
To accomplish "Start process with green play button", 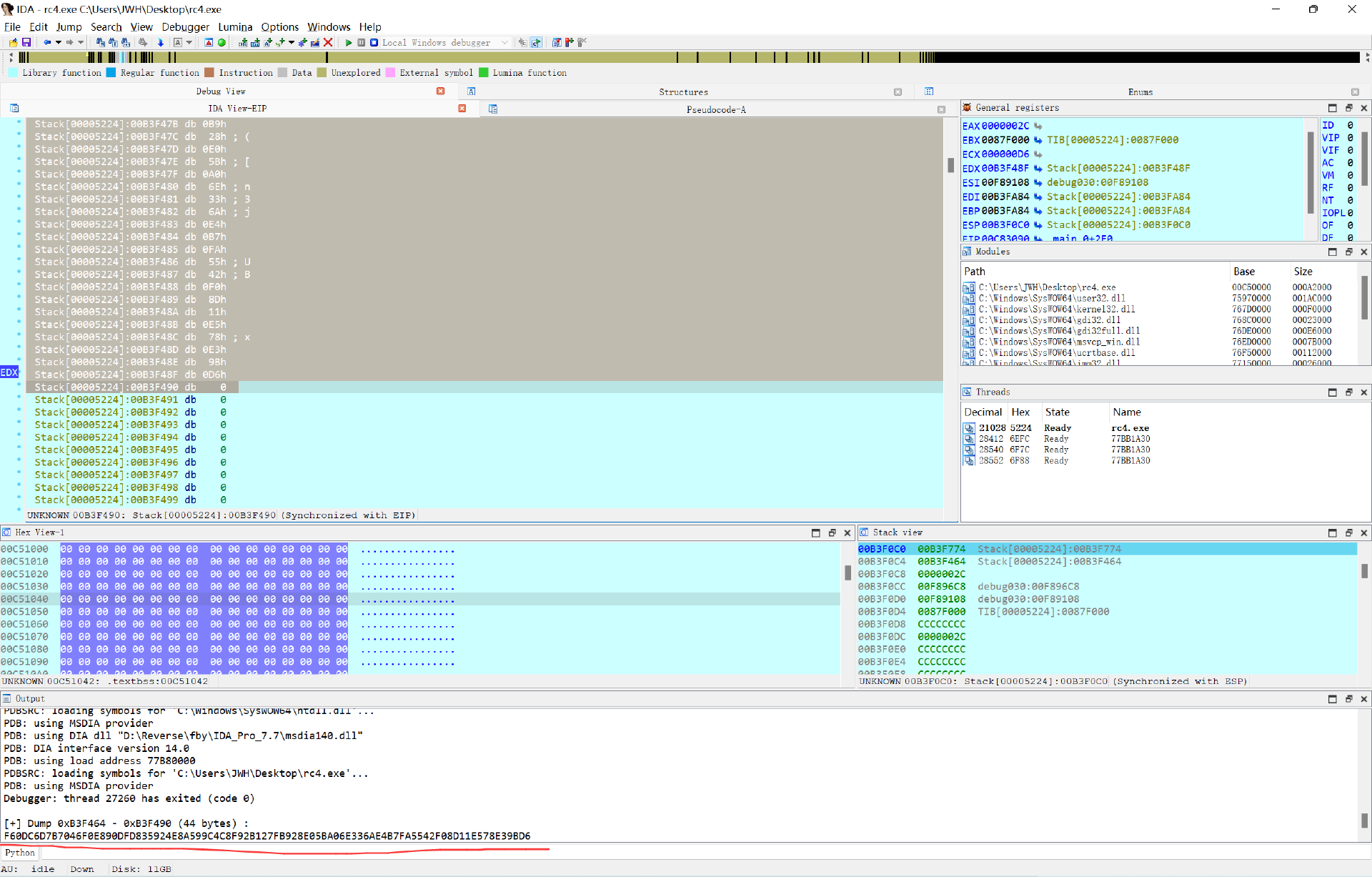I will point(349,43).
